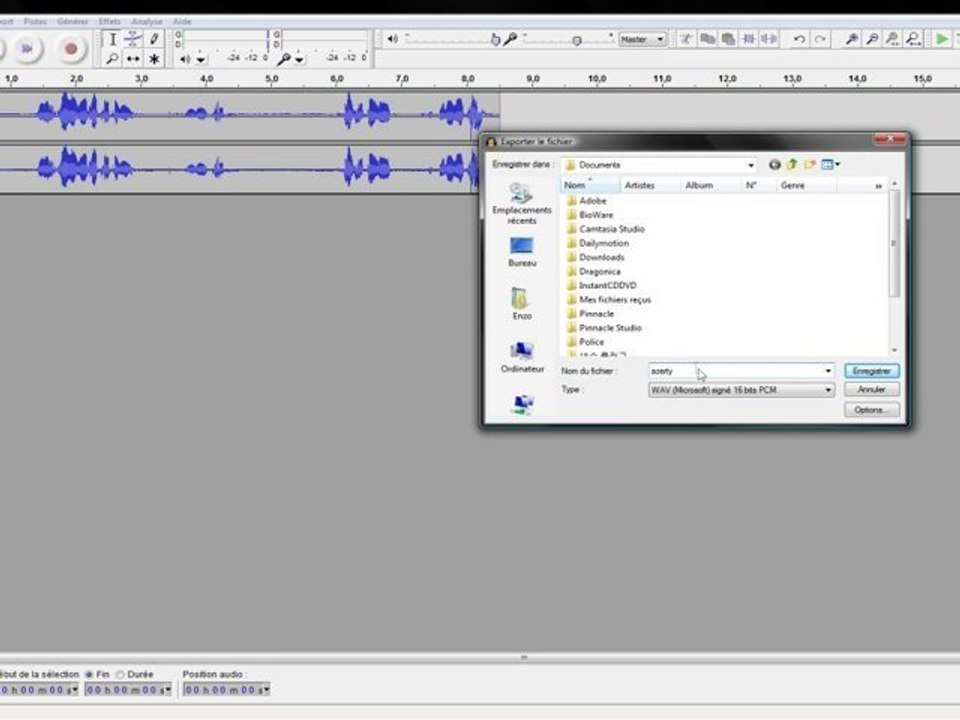The image size is (960, 720).
Task: Open the view menu icon in dialog
Action: coord(830,164)
